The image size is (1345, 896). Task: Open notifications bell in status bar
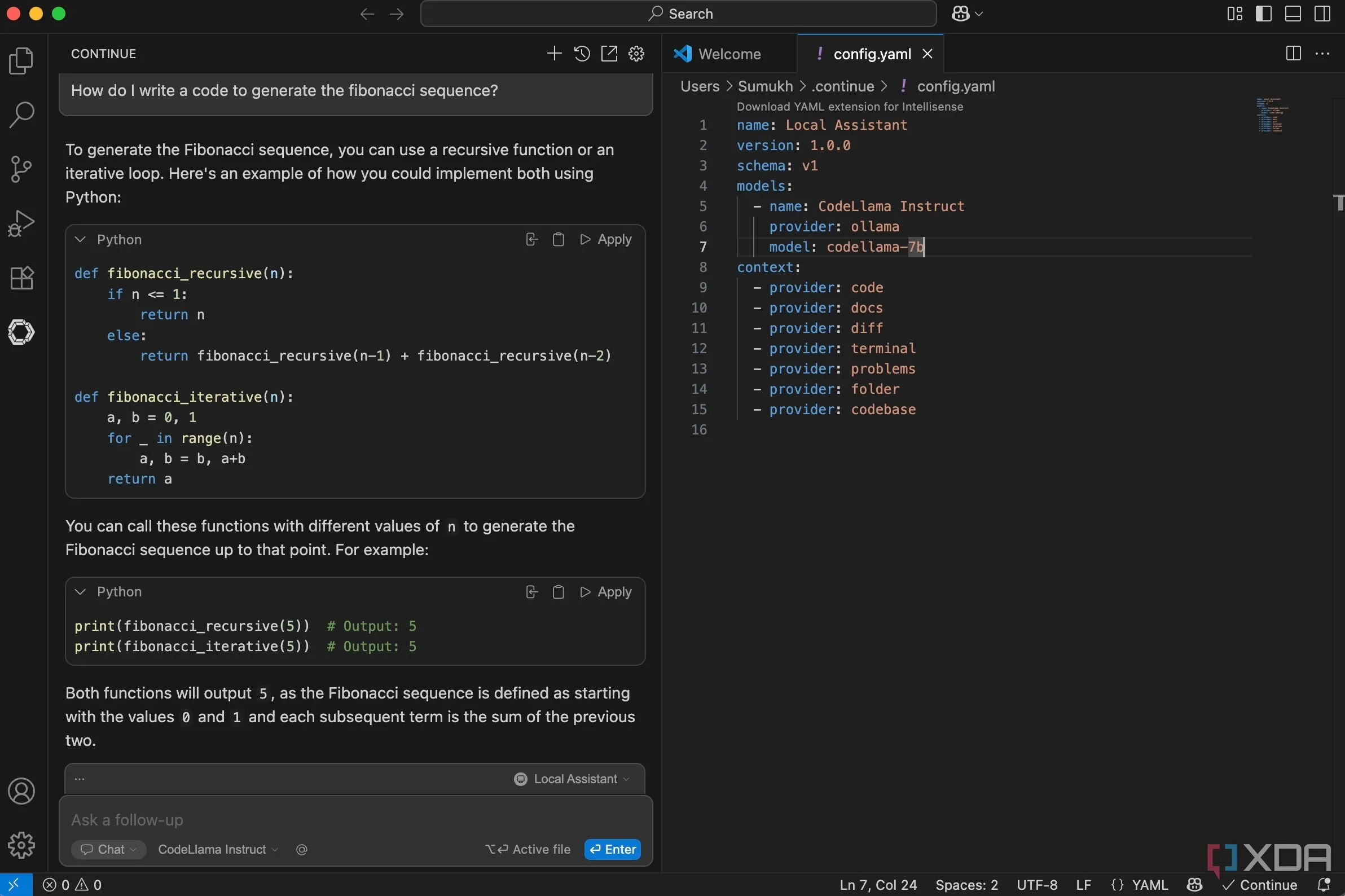point(1324,885)
